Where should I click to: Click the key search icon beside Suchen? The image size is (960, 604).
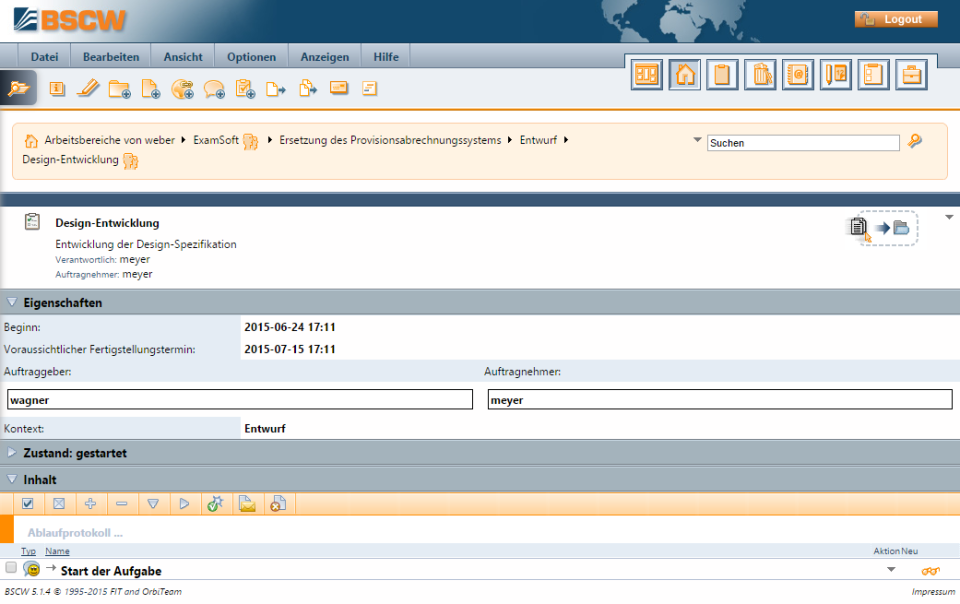click(x=915, y=141)
